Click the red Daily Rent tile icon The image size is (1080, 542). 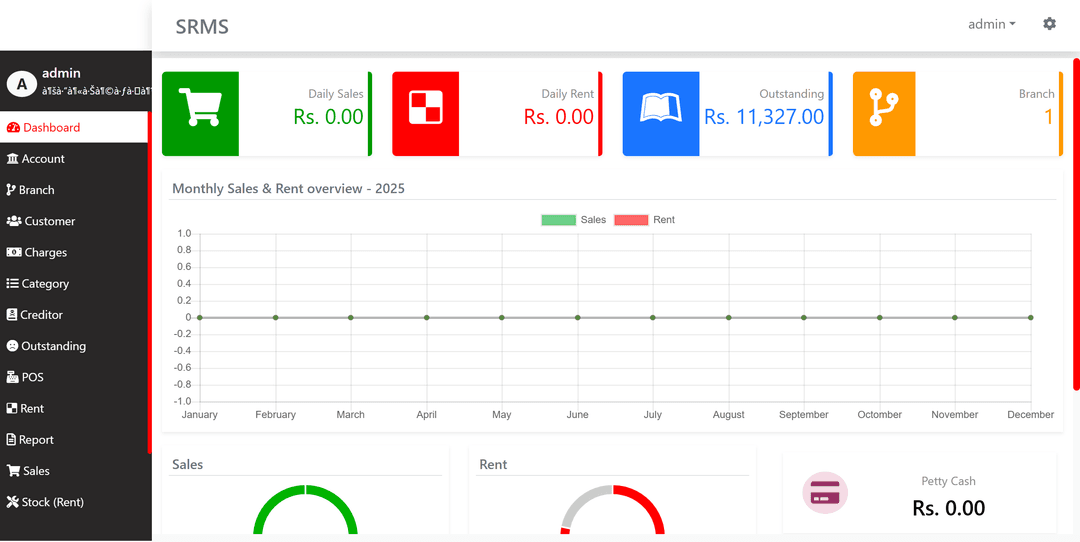point(426,107)
